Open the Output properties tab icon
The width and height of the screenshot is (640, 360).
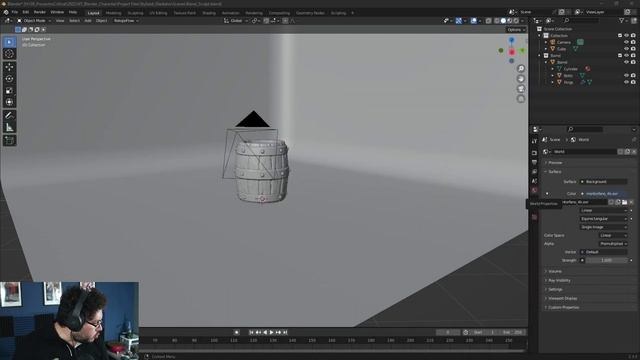click(534, 162)
